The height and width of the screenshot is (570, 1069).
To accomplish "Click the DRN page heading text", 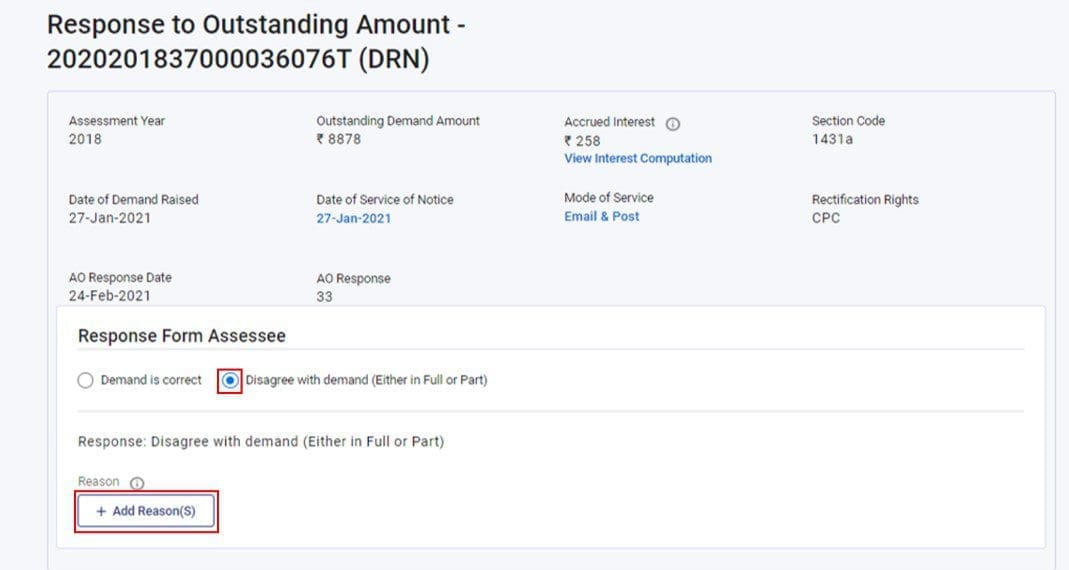I will tap(256, 42).
